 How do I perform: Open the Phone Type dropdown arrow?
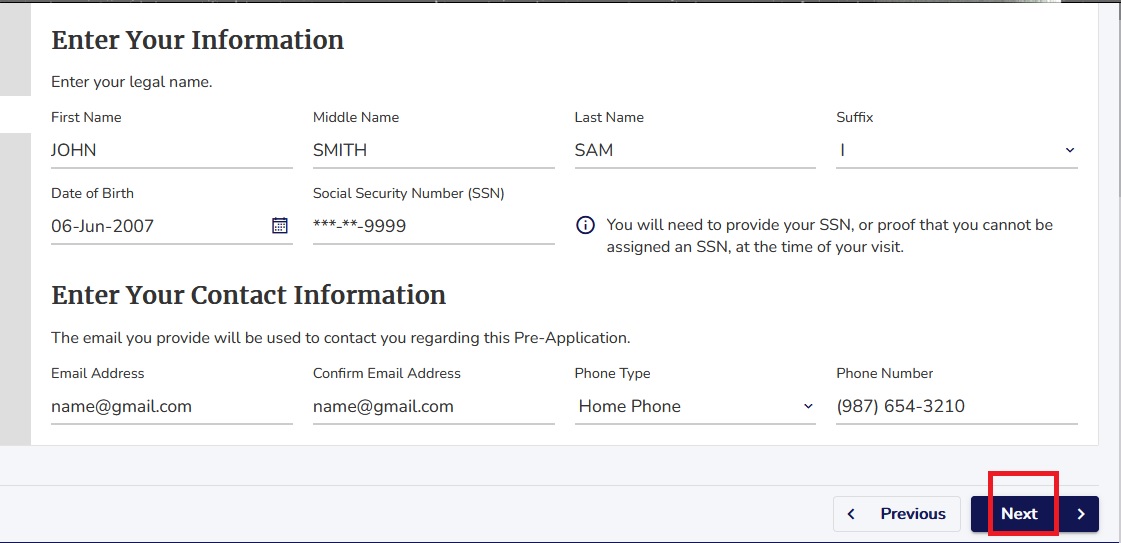(808, 406)
